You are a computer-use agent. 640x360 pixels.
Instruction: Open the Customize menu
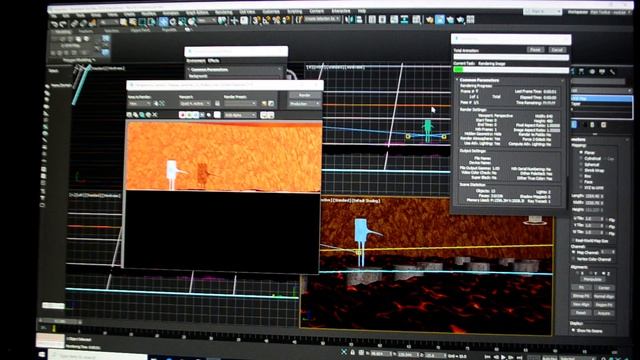point(271,11)
